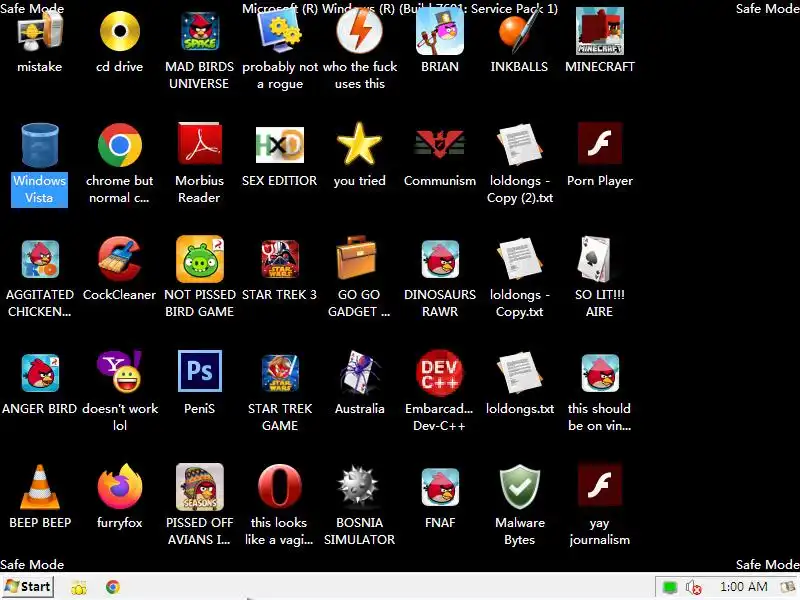Select the INKBALLS orange ball icon
Viewport: 800px width, 600px height.
tap(519, 32)
